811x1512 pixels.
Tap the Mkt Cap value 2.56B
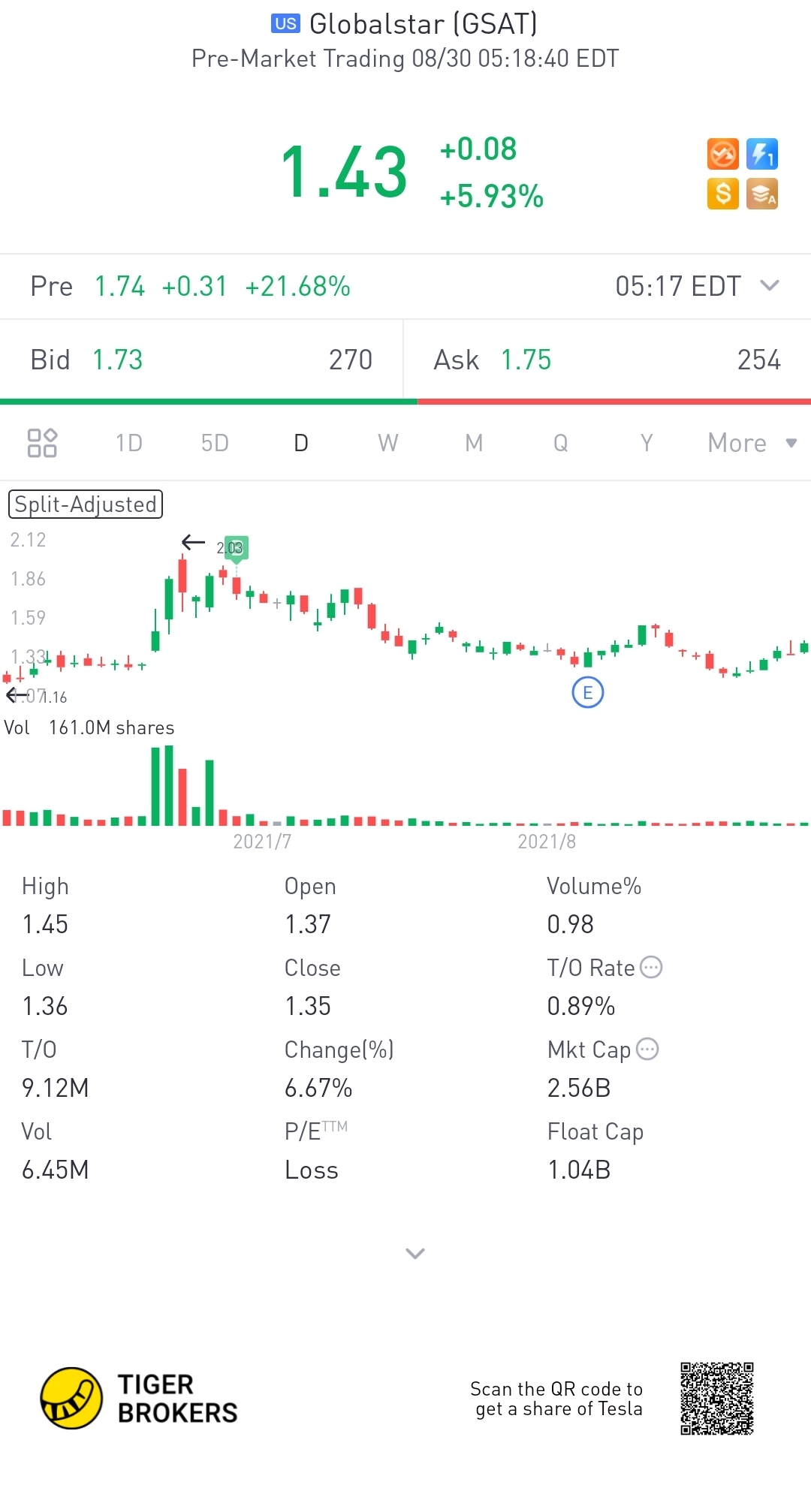[x=579, y=1088]
